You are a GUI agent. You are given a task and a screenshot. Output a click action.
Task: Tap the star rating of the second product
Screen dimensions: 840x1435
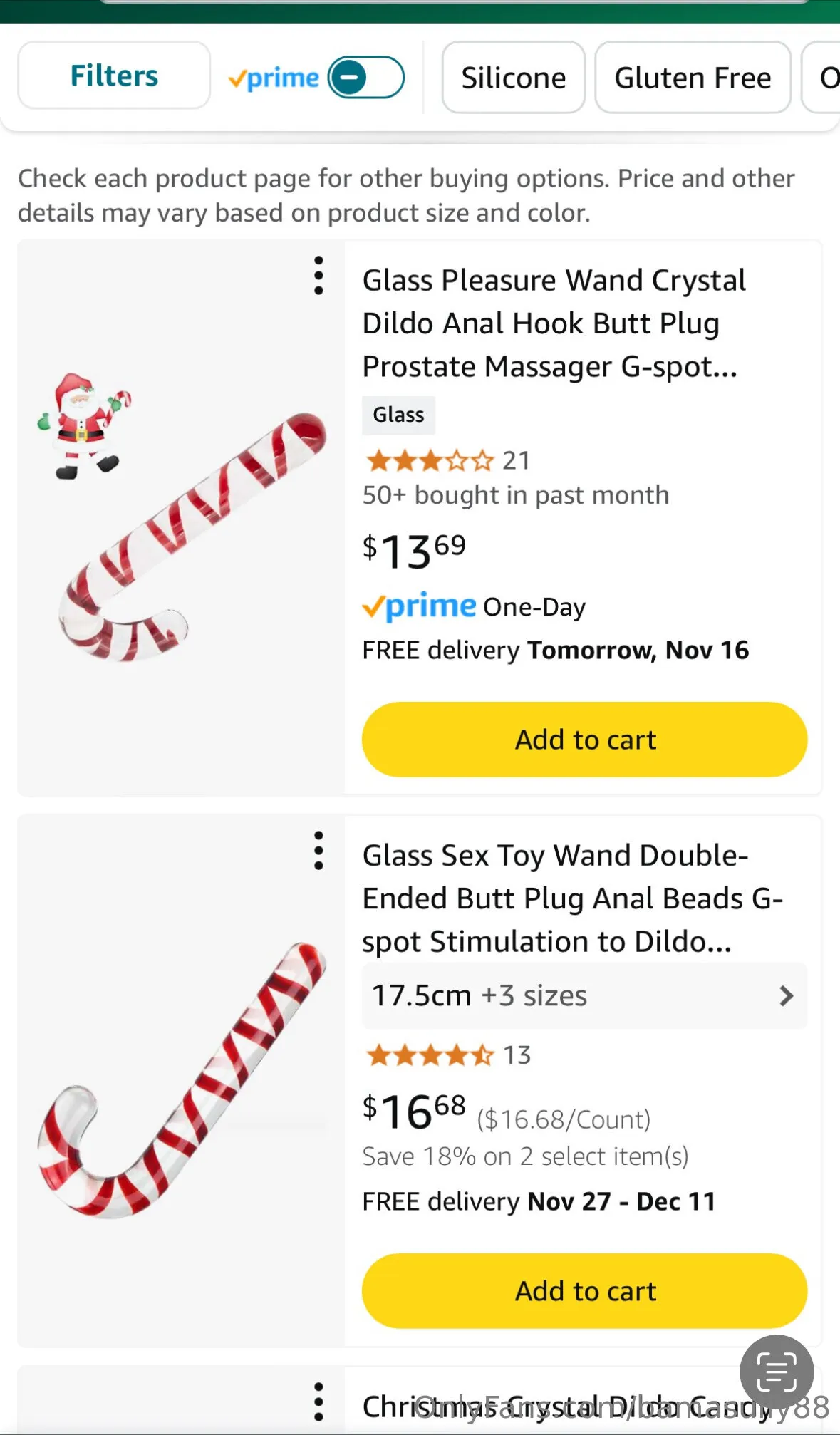click(430, 1055)
